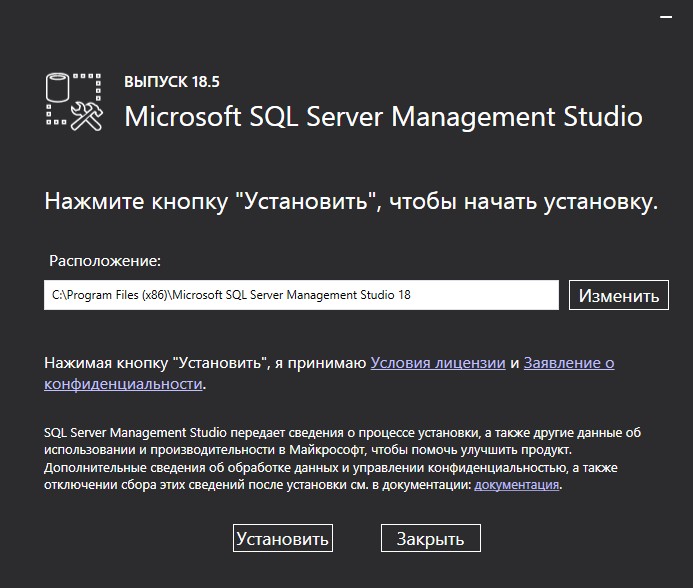Click the Расположение: label
Viewport: 693px width, 588px height.
[105, 261]
